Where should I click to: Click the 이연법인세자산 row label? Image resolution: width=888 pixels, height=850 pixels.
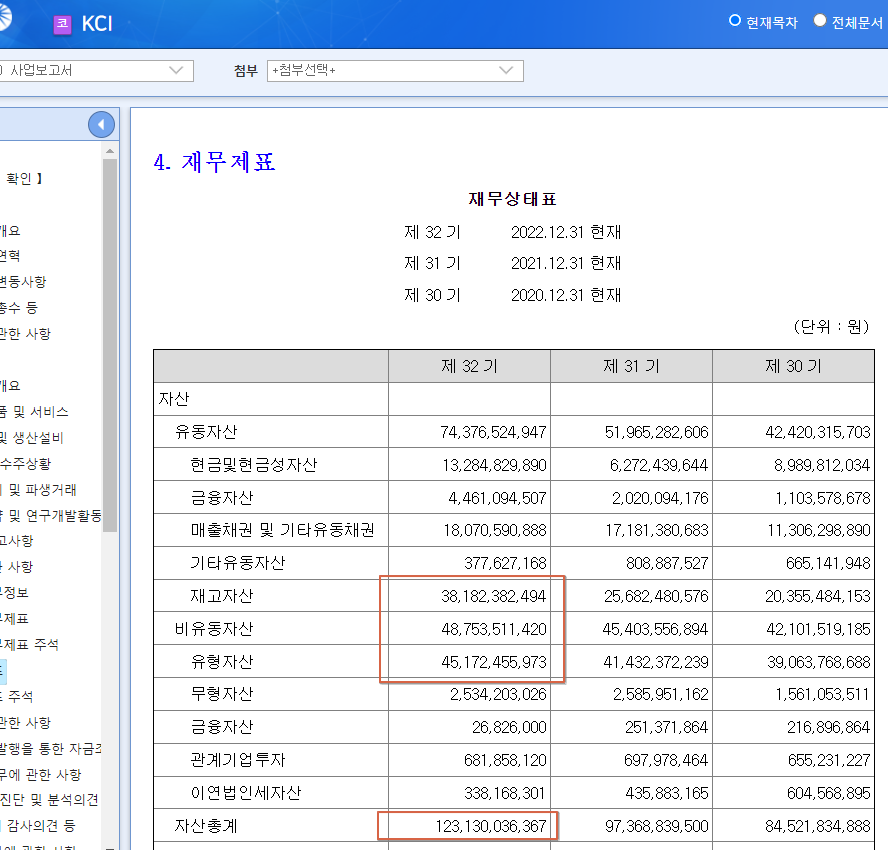click(246, 793)
